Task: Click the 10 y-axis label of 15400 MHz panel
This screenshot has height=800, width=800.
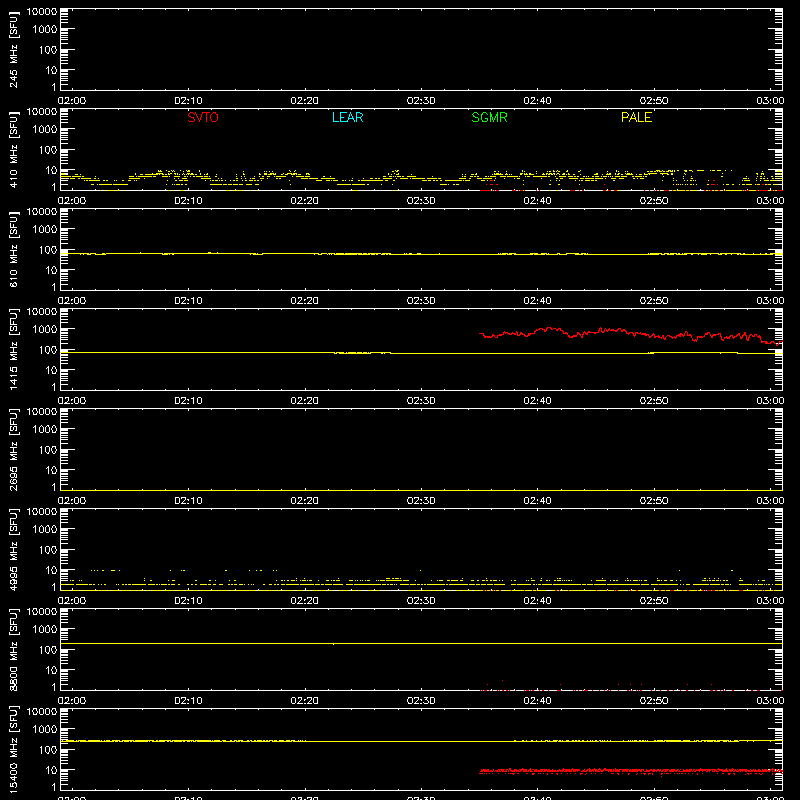Action: coord(51,770)
